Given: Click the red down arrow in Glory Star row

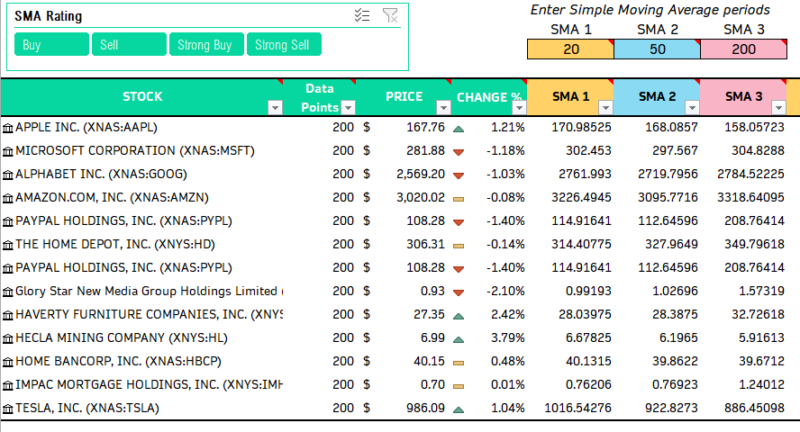Looking at the screenshot, I should point(459,293).
